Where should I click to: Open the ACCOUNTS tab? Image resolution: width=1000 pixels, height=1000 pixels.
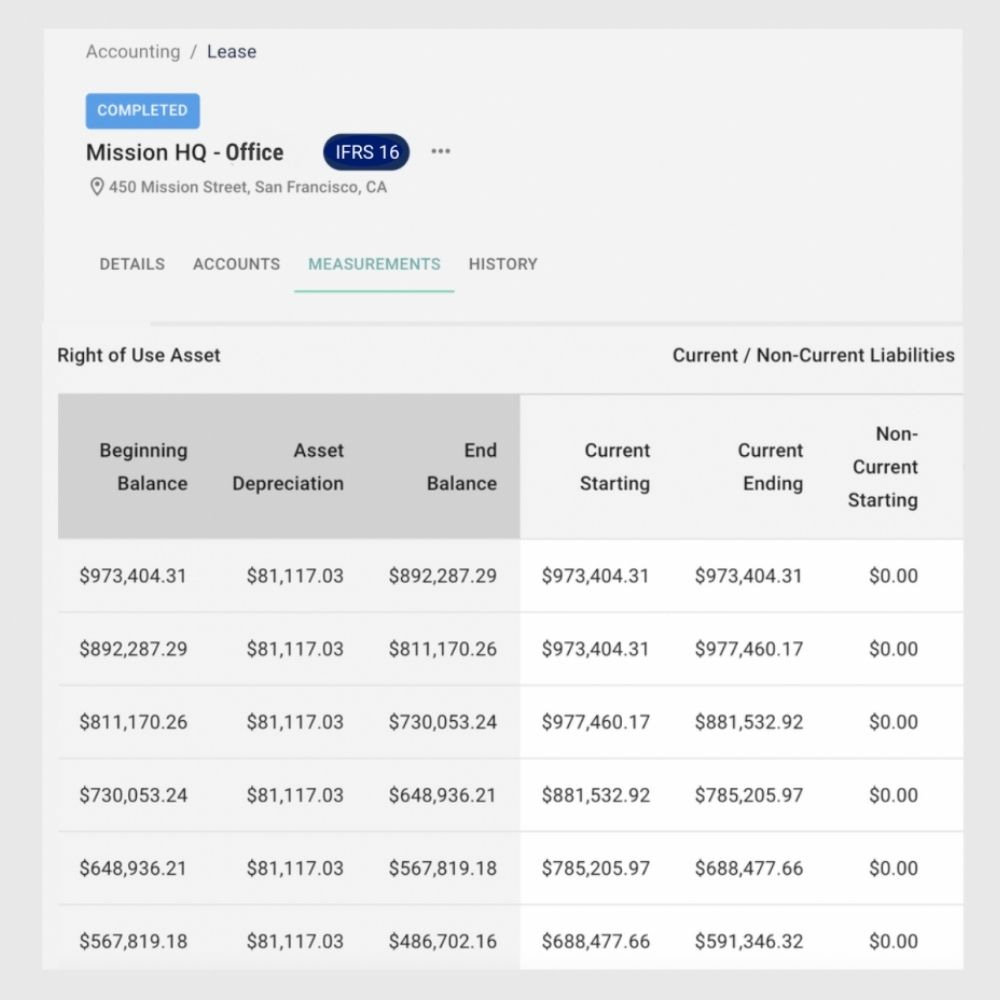[x=236, y=264]
